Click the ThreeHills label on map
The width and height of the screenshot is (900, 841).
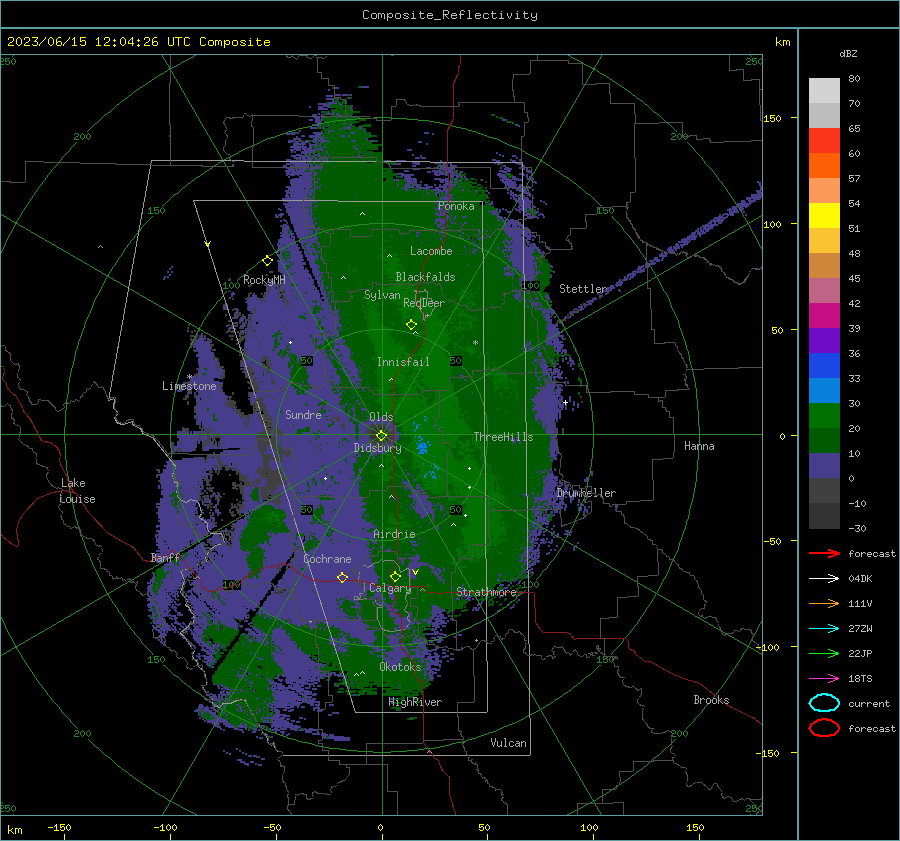(x=503, y=437)
